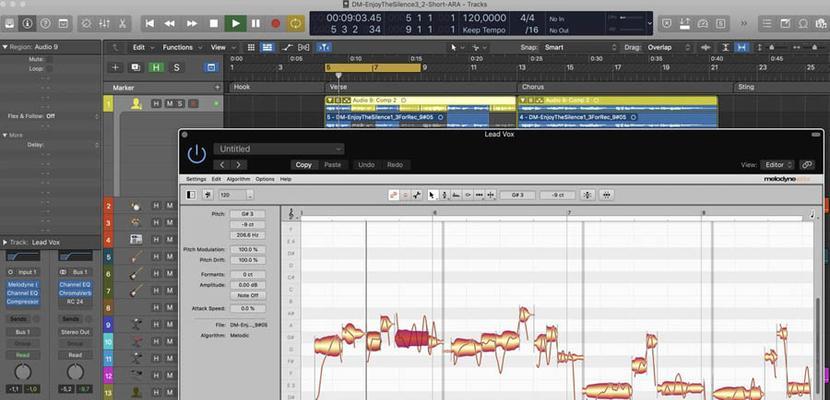Open the View menu in Tracks area
The image size is (830, 400).
(223, 47)
